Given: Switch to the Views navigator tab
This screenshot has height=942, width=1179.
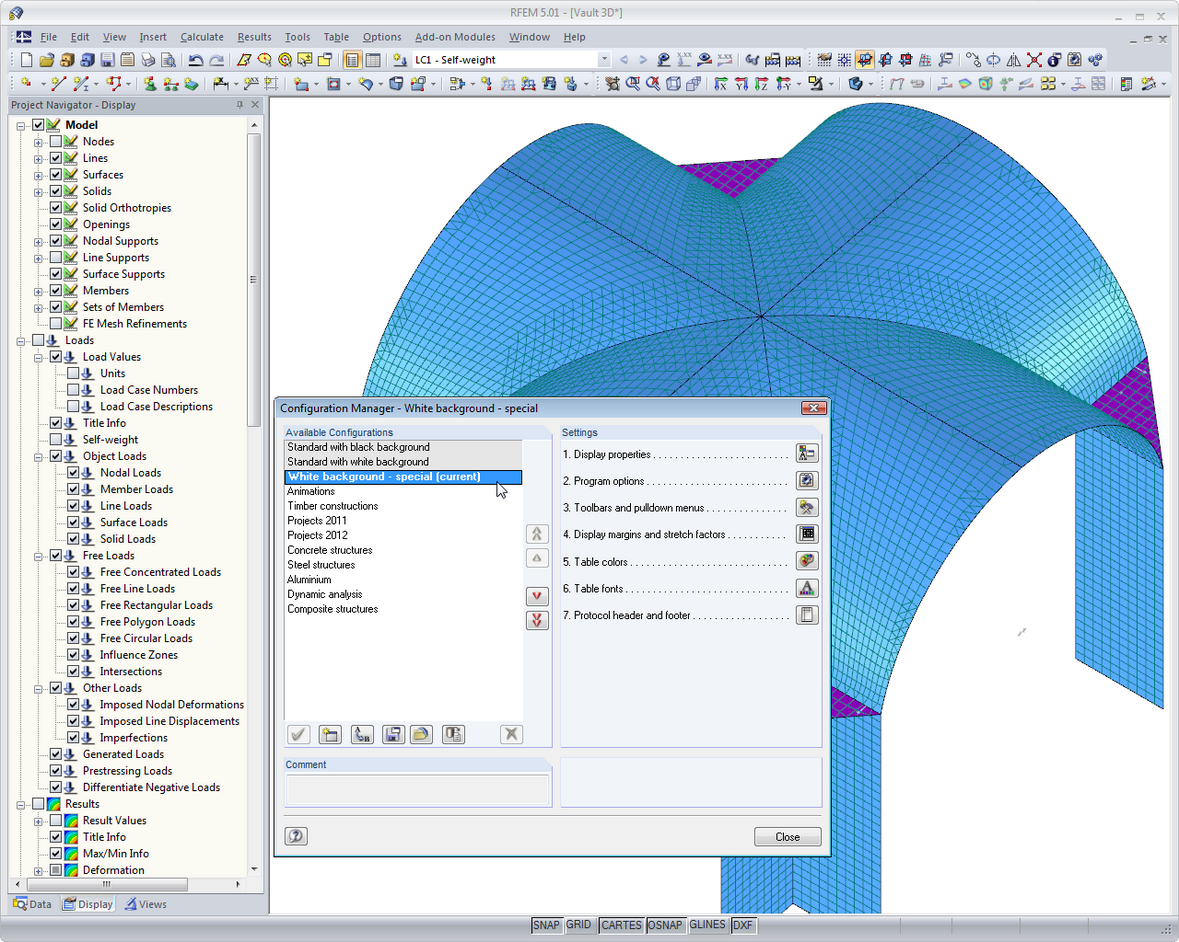Looking at the screenshot, I should (x=146, y=904).
